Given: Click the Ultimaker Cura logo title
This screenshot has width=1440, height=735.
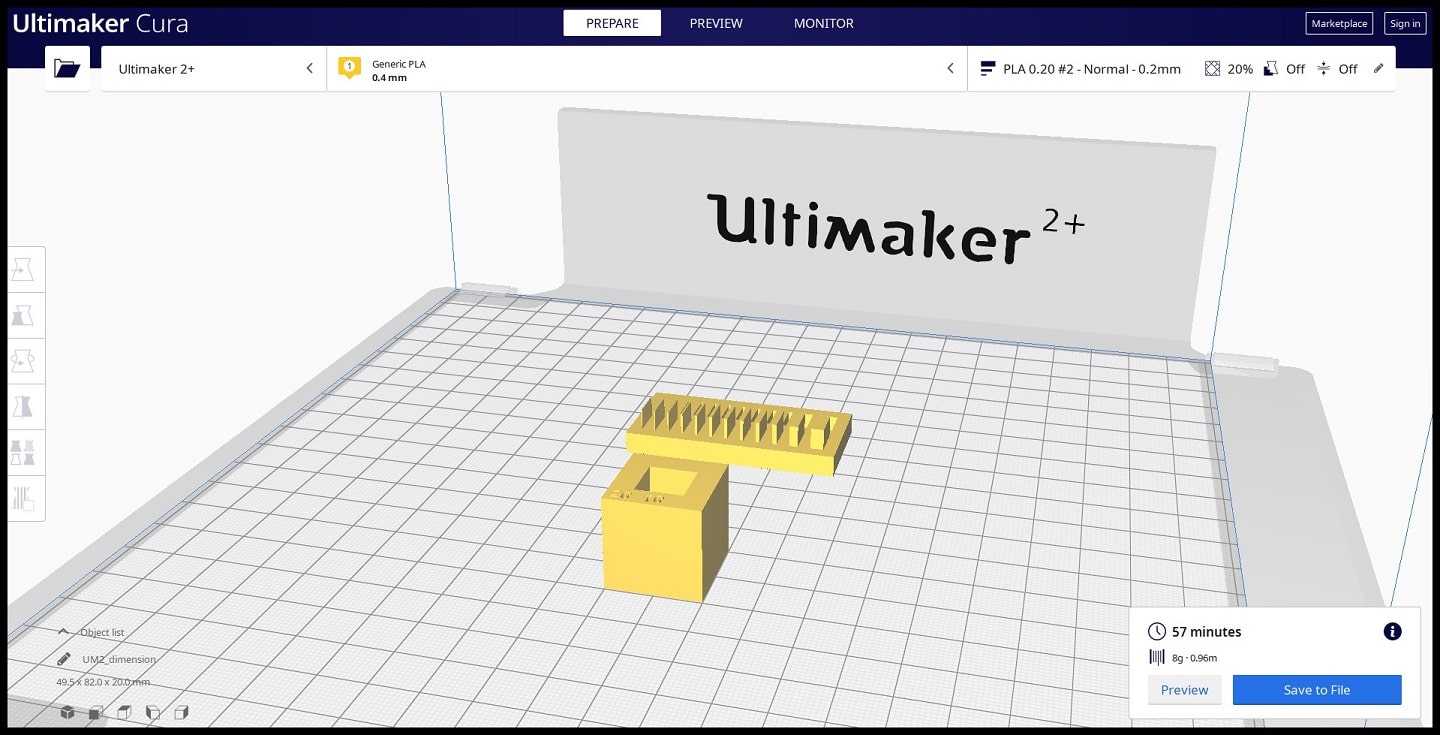Looking at the screenshot, I should [100, 24].
